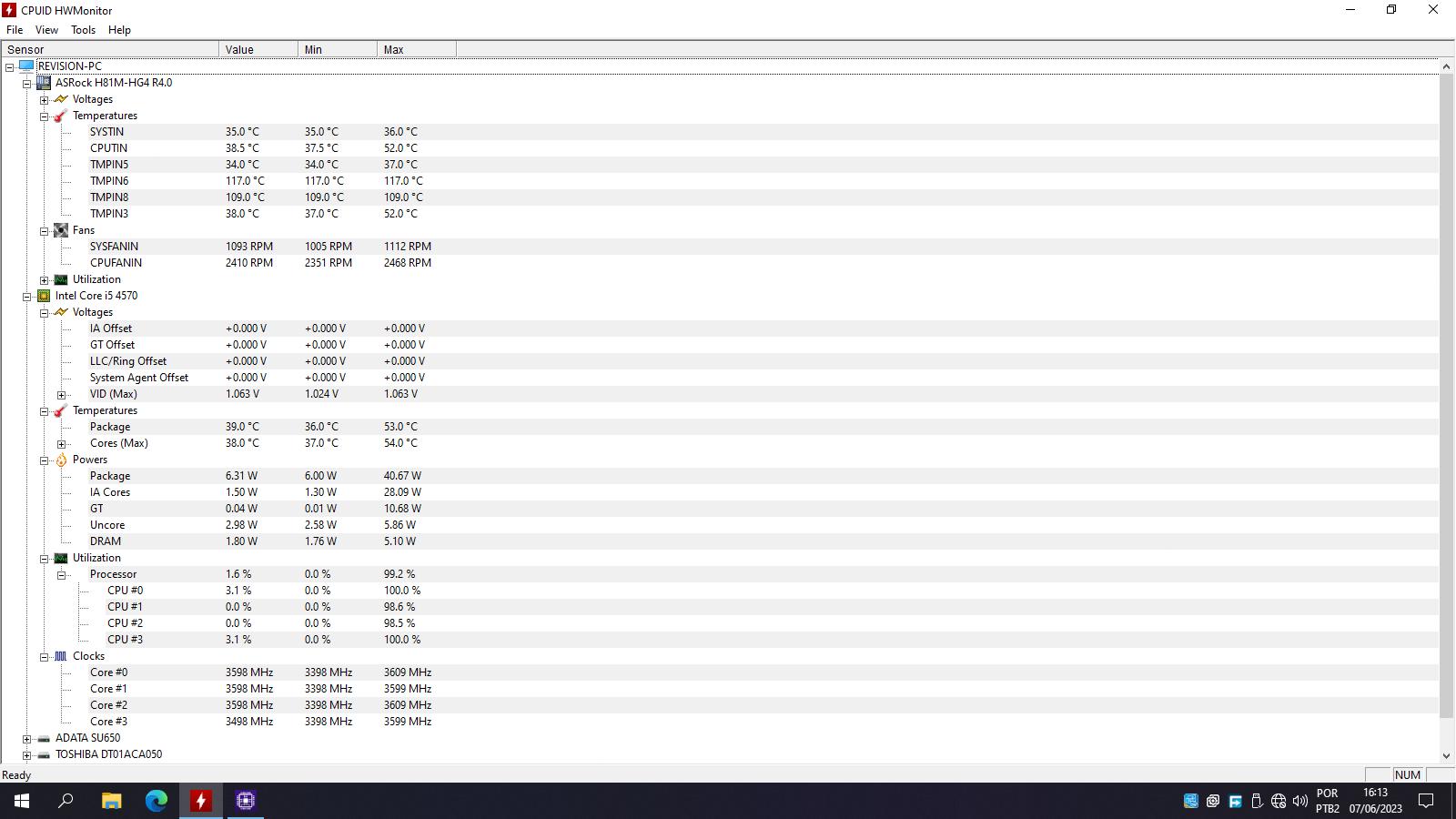Open the Help menu
The width and height of the screenshot is (1456, 819).
(x=119, y=30)
